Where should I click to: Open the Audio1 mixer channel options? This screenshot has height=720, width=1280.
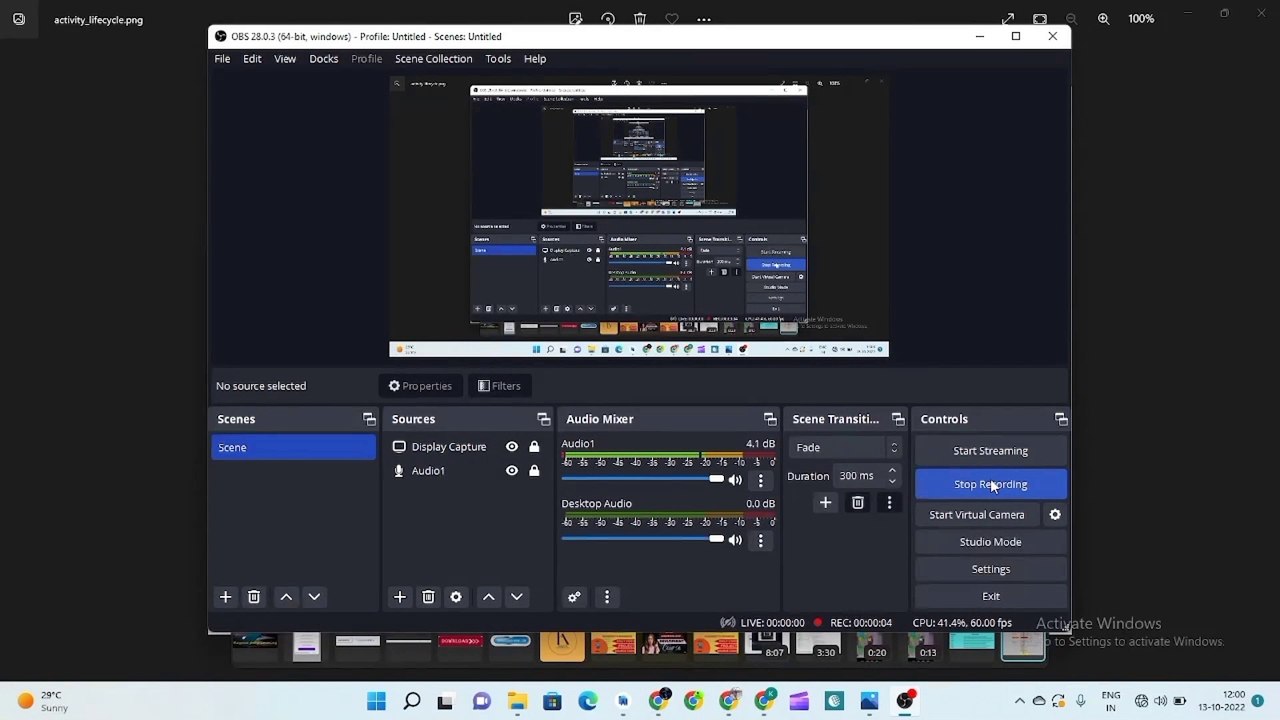click(x=760, y=480)
